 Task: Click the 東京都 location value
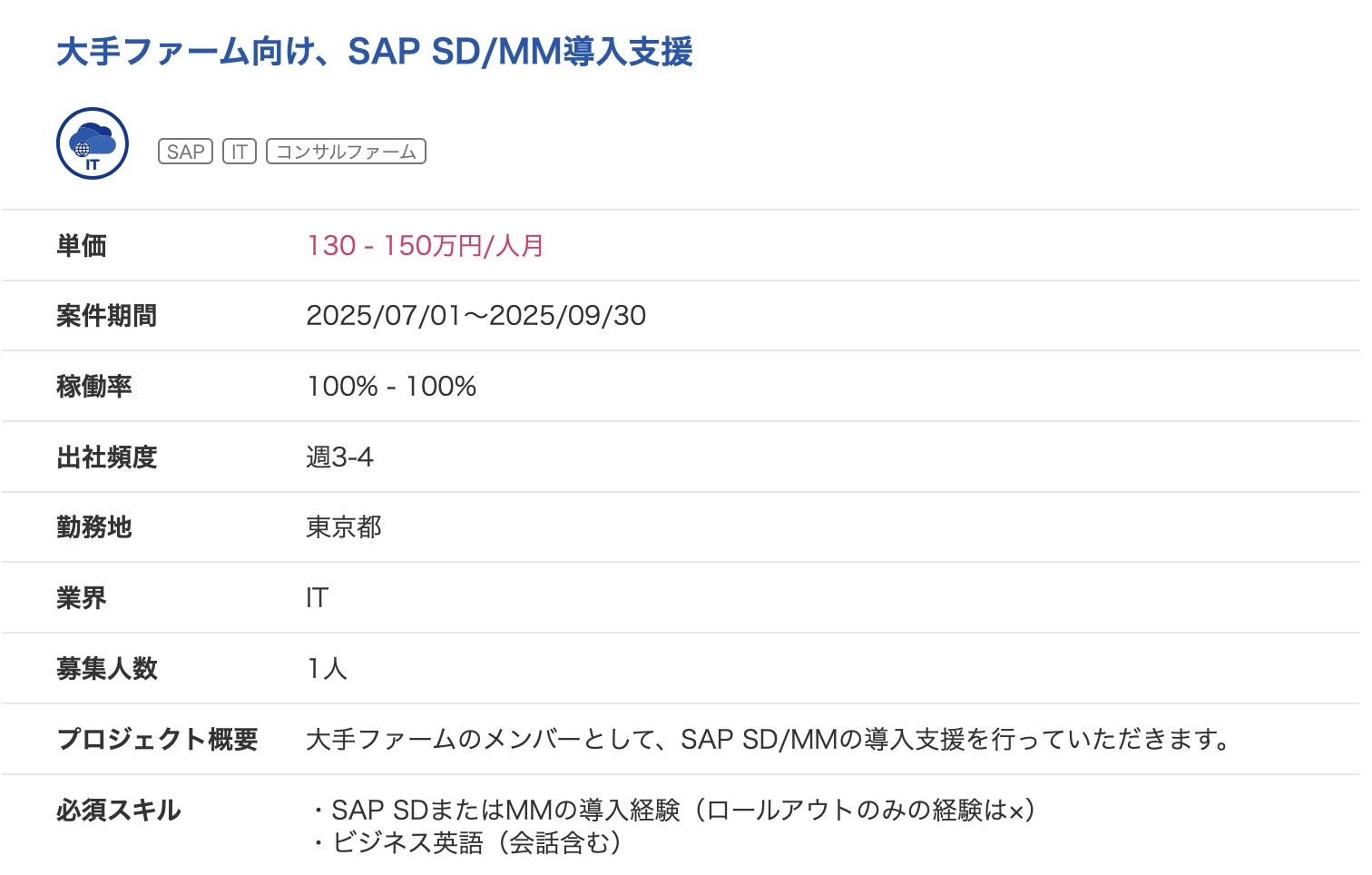pos(344,527)
